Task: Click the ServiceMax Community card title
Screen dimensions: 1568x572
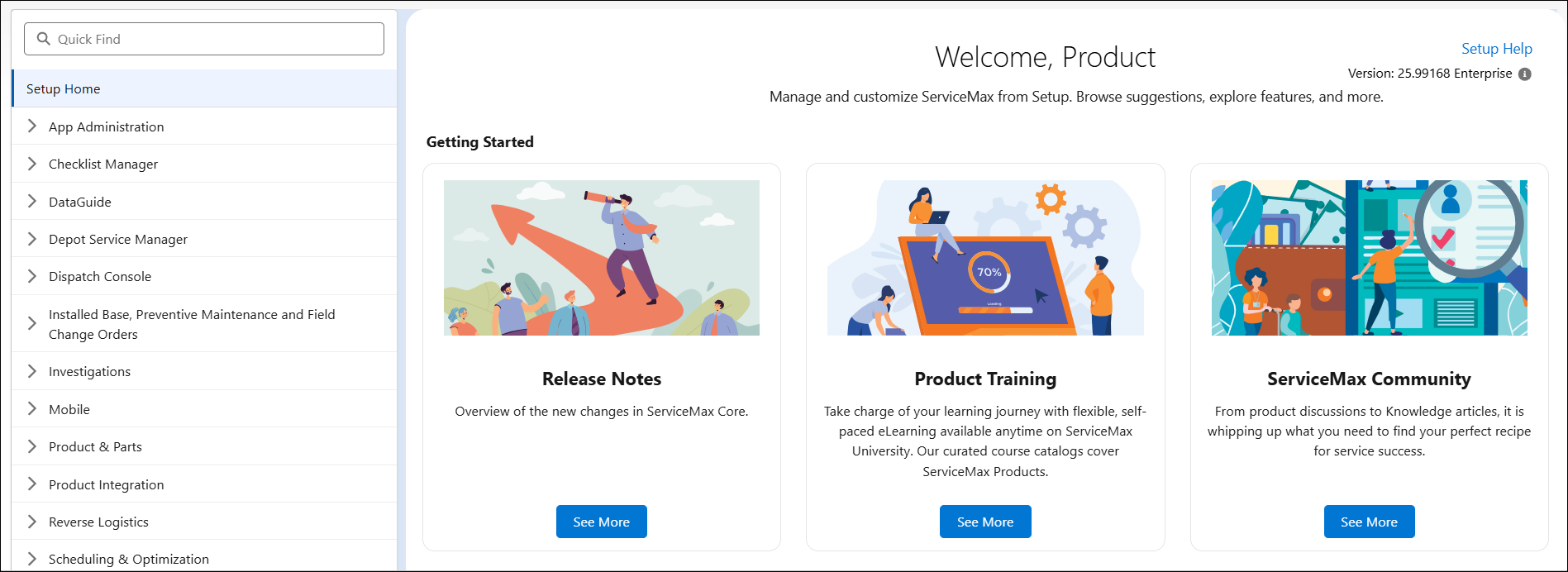Action: [x=1369, y=379]
